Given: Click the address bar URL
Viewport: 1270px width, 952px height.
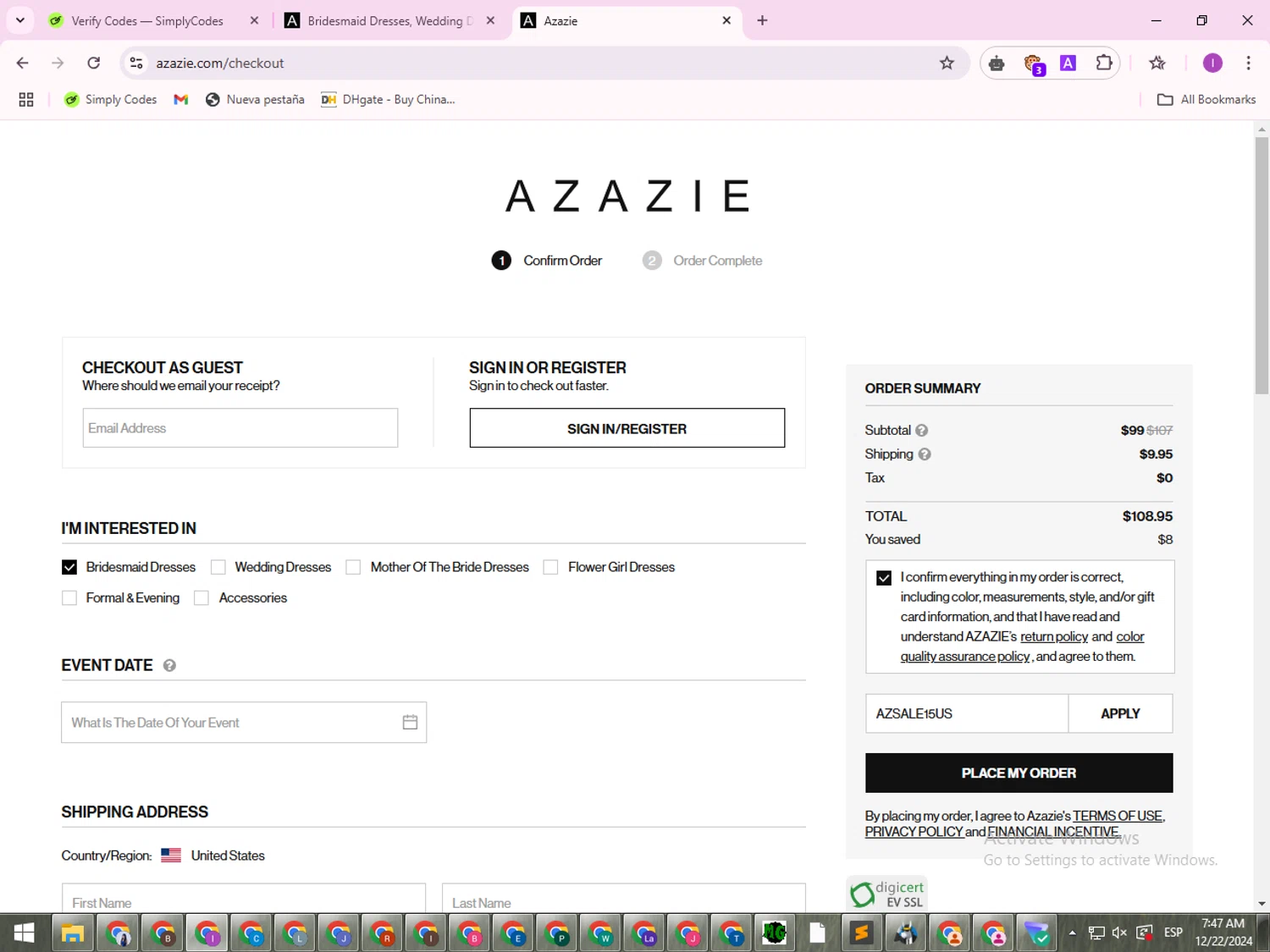Looking at the screenshot, I should point(219,63).
